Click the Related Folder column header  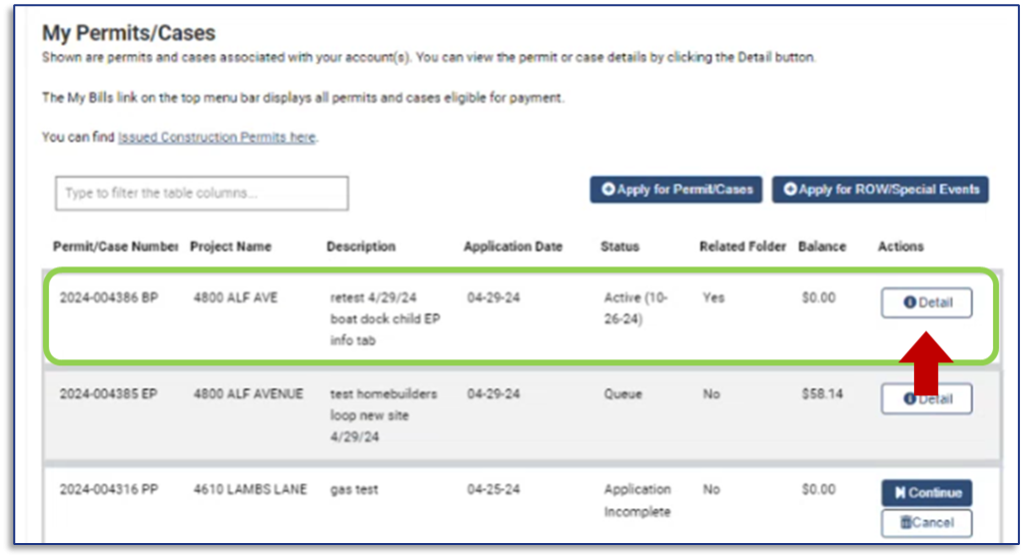[743, 246]
